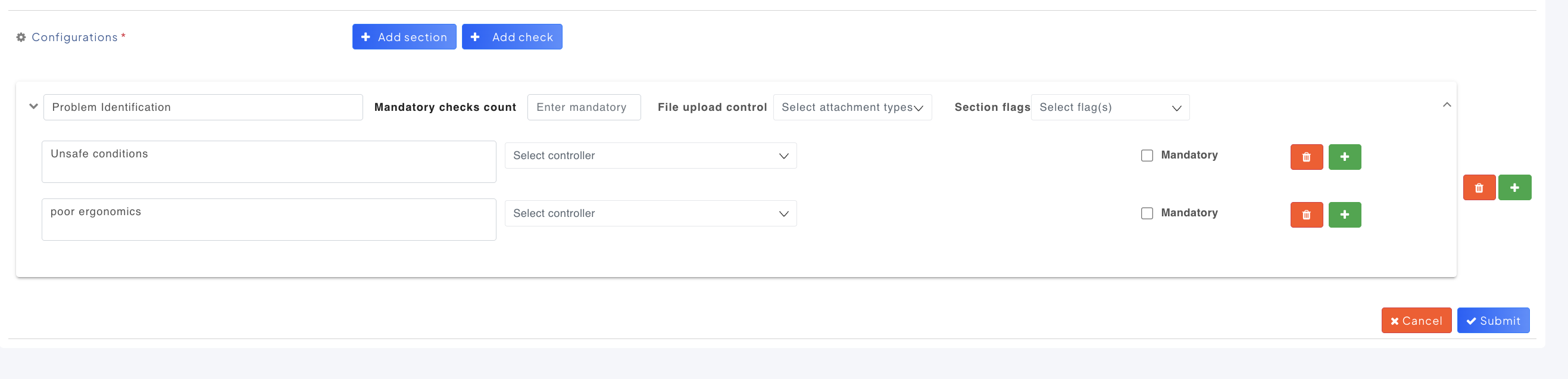The image size is (1568, 379).
Task: Collapse section using top-right up chevron
Action: 1447,105
